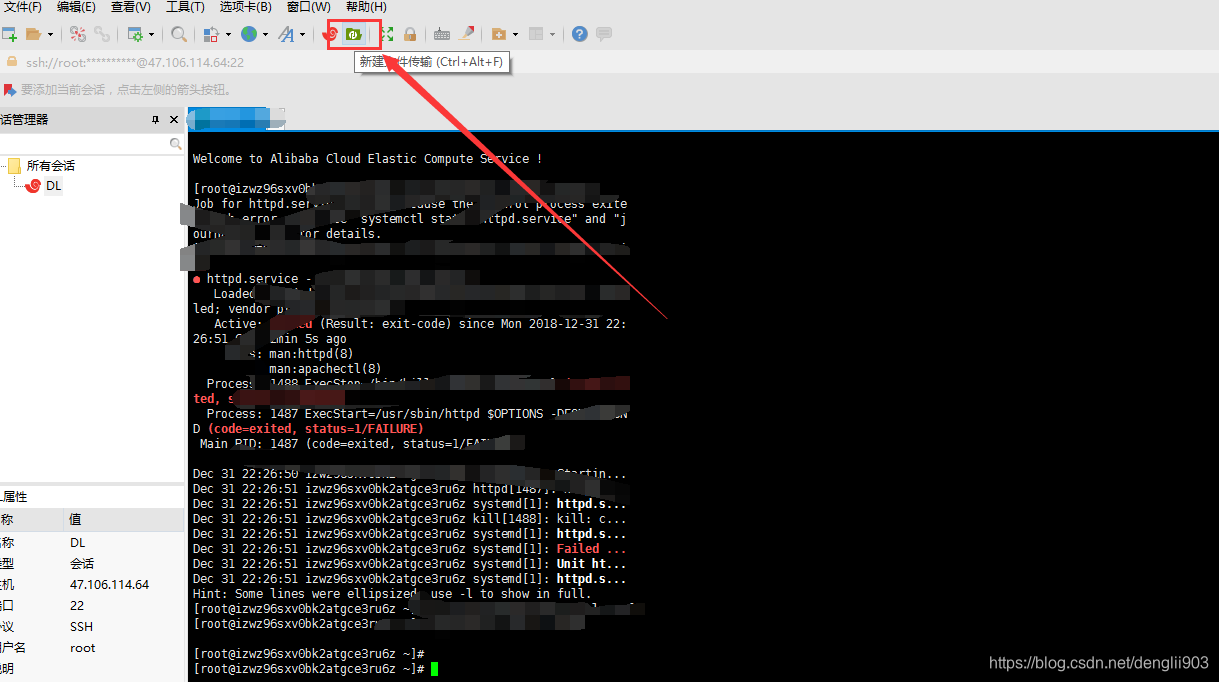1219x682 pixels.
Task: Click the DL value in properties table
Action: tap(77, 542)
